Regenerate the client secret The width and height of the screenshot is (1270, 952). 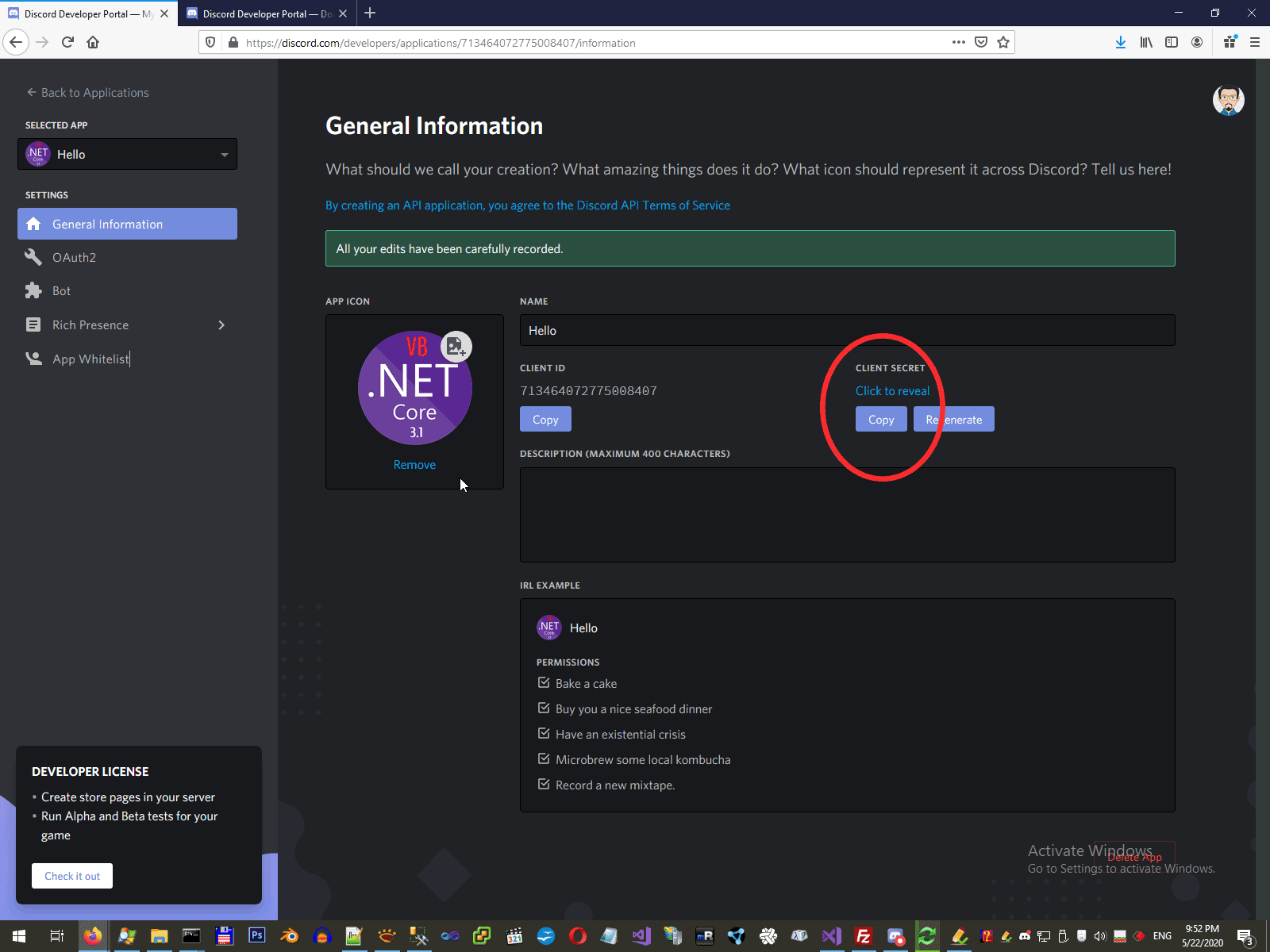point(954,420)
